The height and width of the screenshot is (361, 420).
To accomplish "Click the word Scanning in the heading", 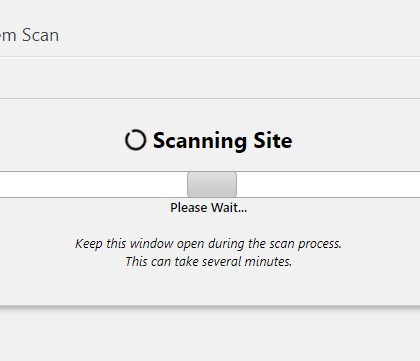I will (199, 141).
